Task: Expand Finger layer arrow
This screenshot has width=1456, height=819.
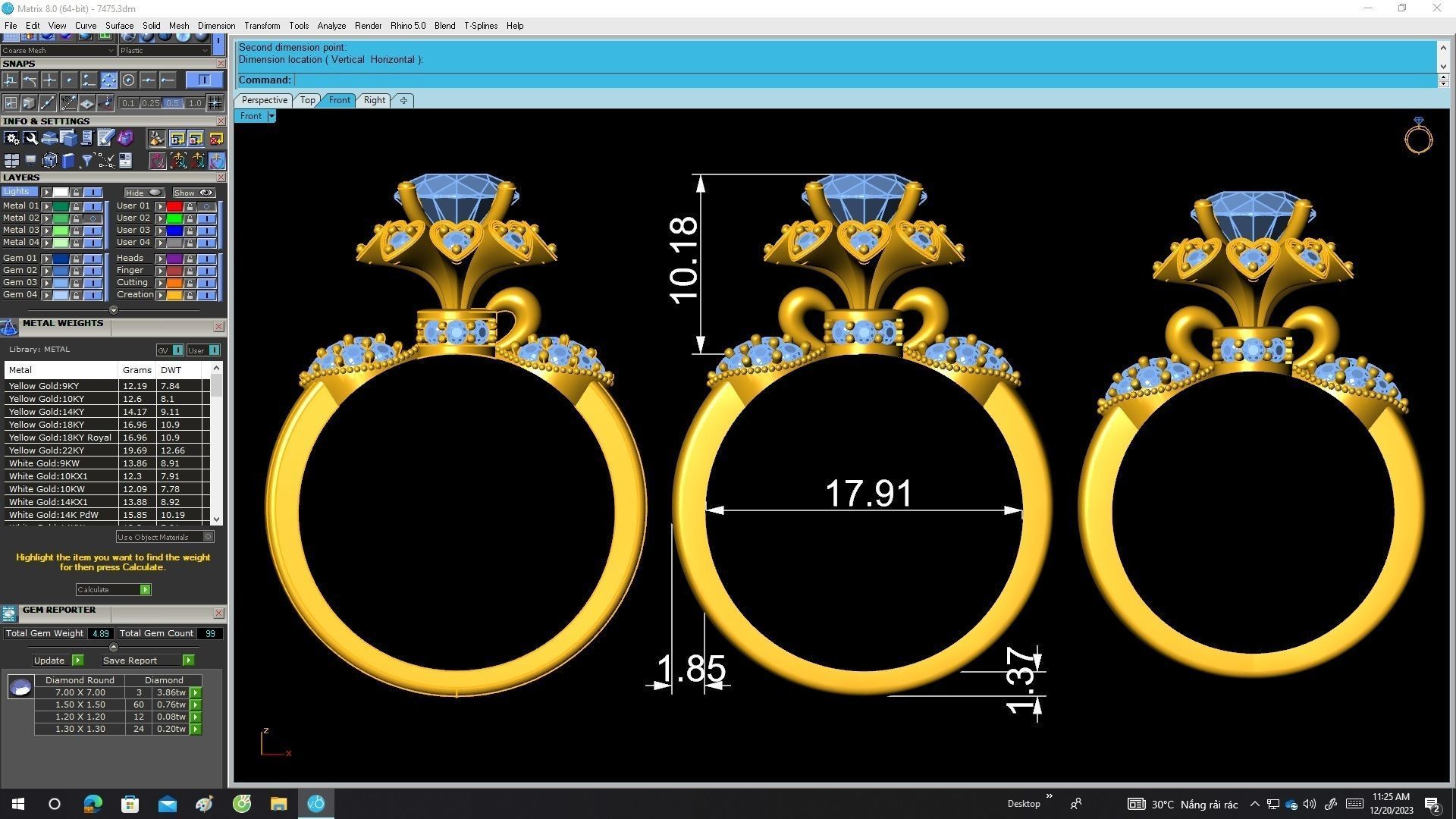Action: (x=160, y=271)
